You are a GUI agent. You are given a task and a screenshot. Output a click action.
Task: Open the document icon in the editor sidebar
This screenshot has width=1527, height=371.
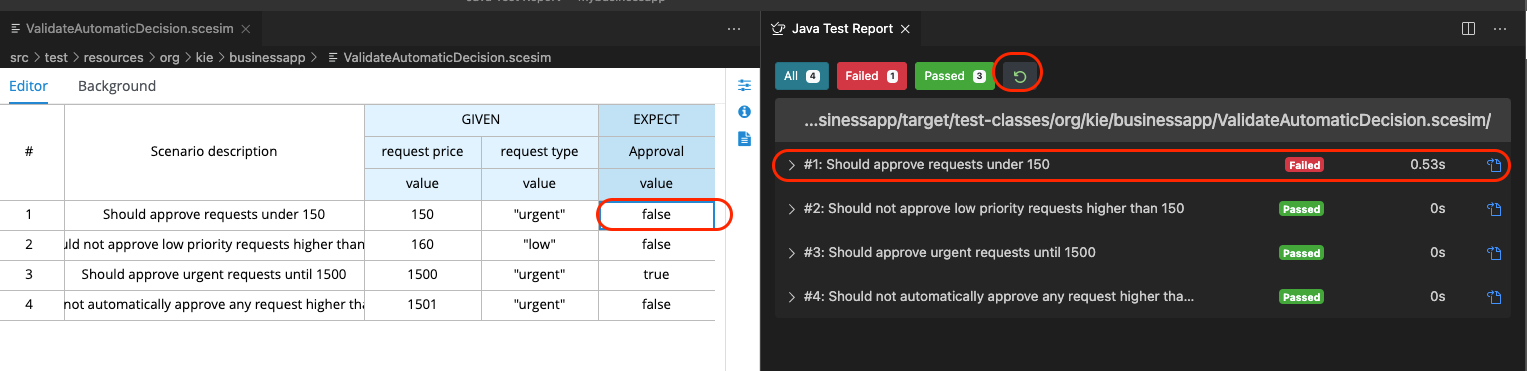point(744,138)
